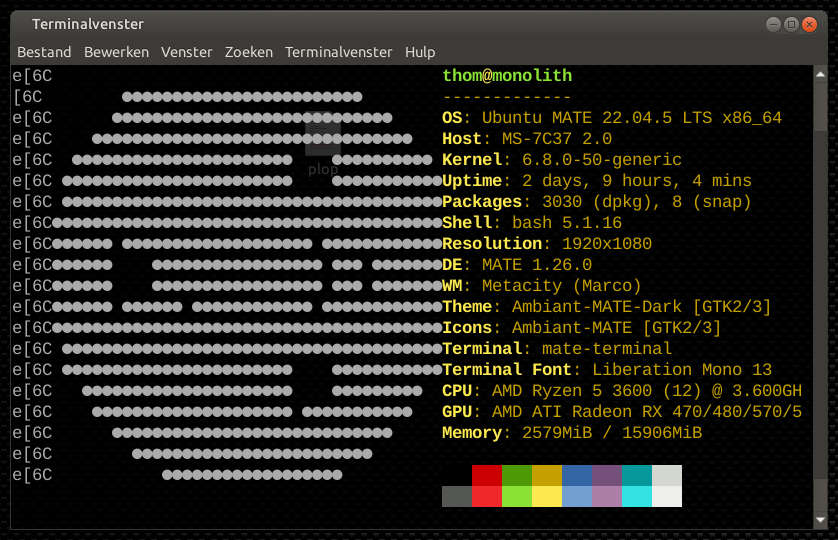Click the bright red color block

coord(487,496)
